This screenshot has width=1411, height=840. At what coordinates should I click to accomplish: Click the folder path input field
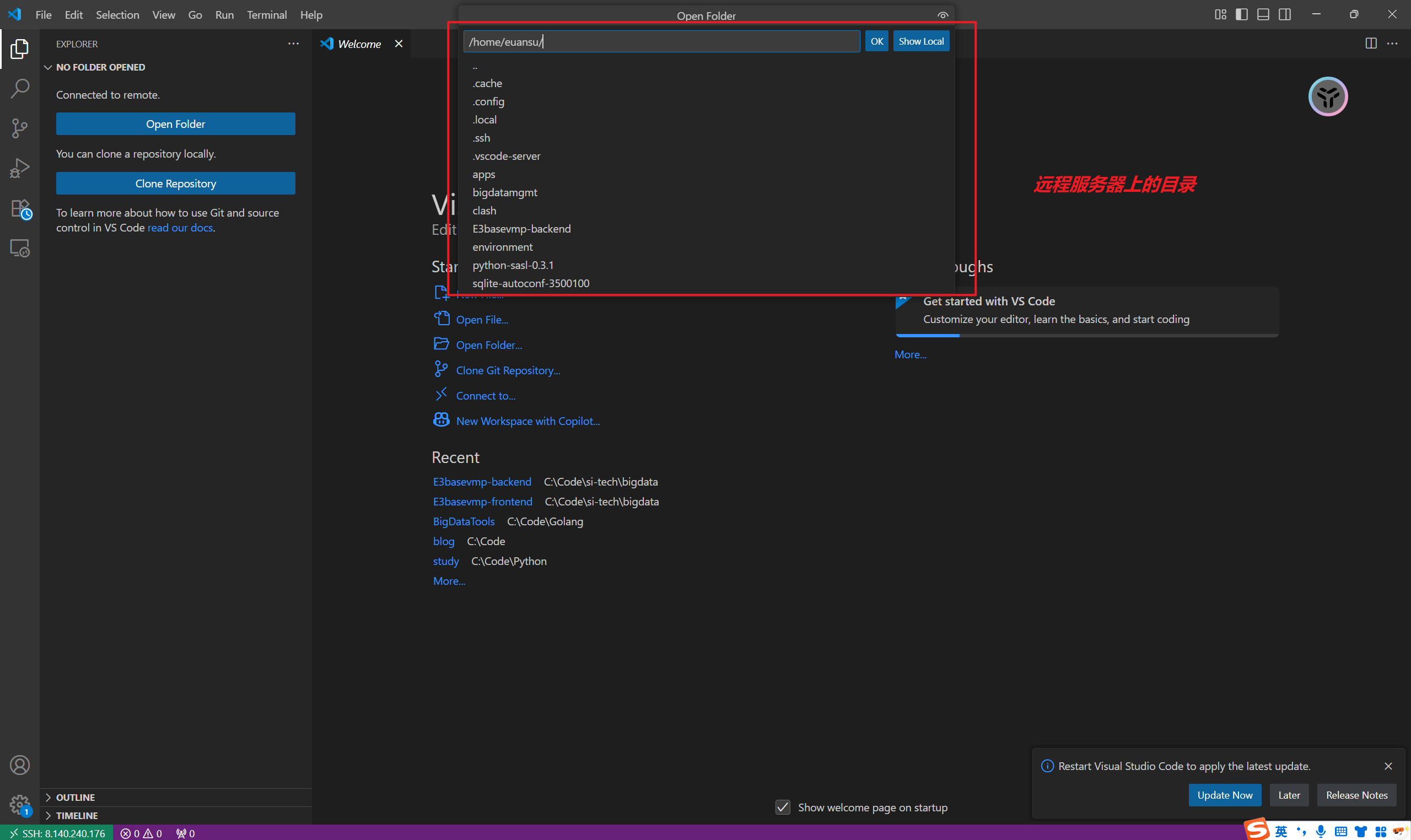pyautogui.click(x=661, y=41)
